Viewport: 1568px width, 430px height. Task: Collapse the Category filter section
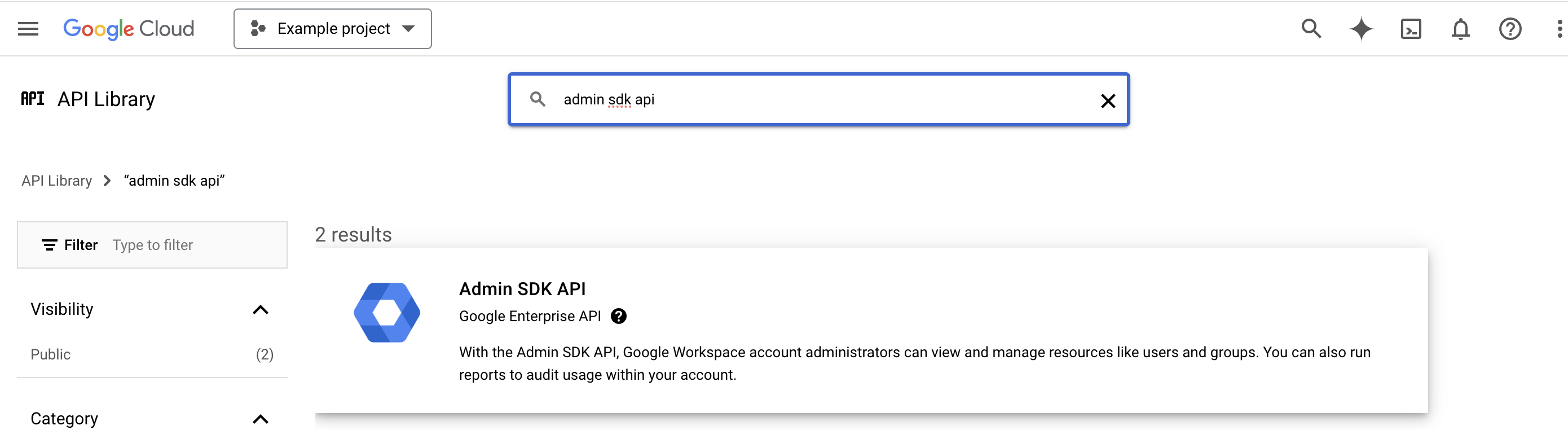[260, 418]
